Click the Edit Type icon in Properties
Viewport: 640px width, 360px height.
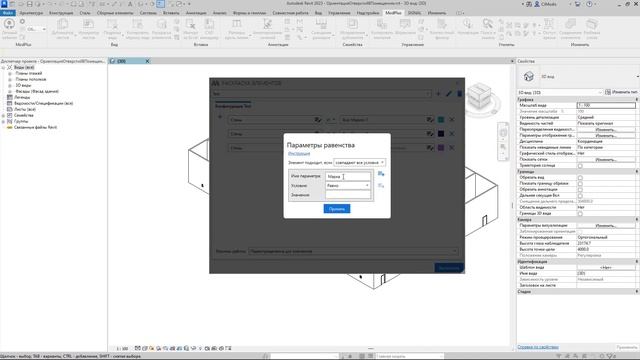click(608, 92)
